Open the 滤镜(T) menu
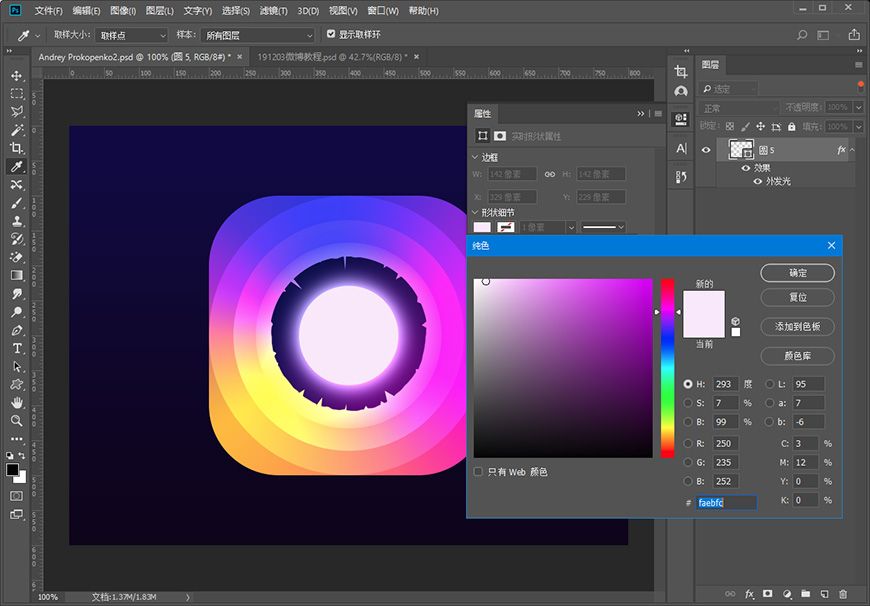The image size is (870, 606). (x=274, y=11)
